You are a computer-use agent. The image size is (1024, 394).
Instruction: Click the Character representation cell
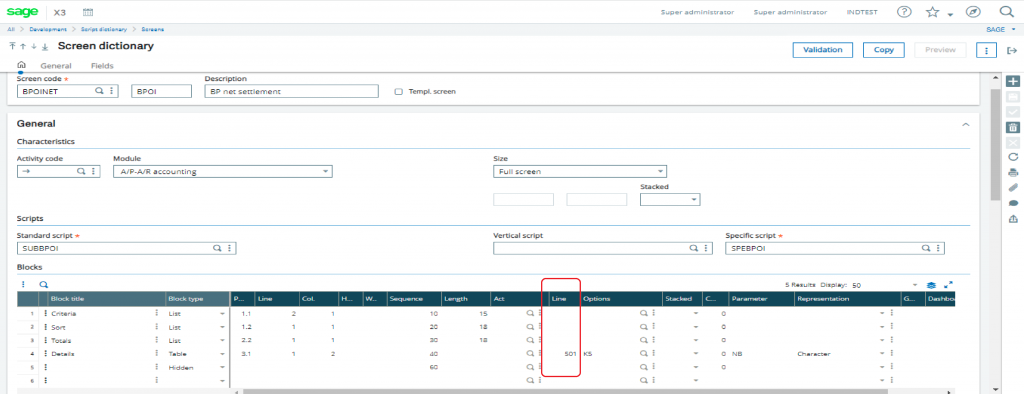(837, 353)
